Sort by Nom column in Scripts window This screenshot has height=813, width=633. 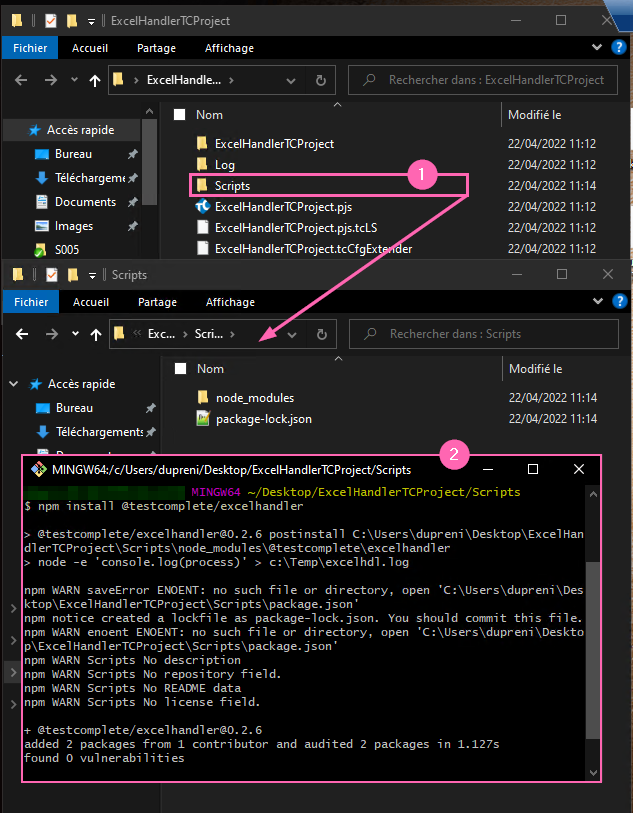[210, 369]
